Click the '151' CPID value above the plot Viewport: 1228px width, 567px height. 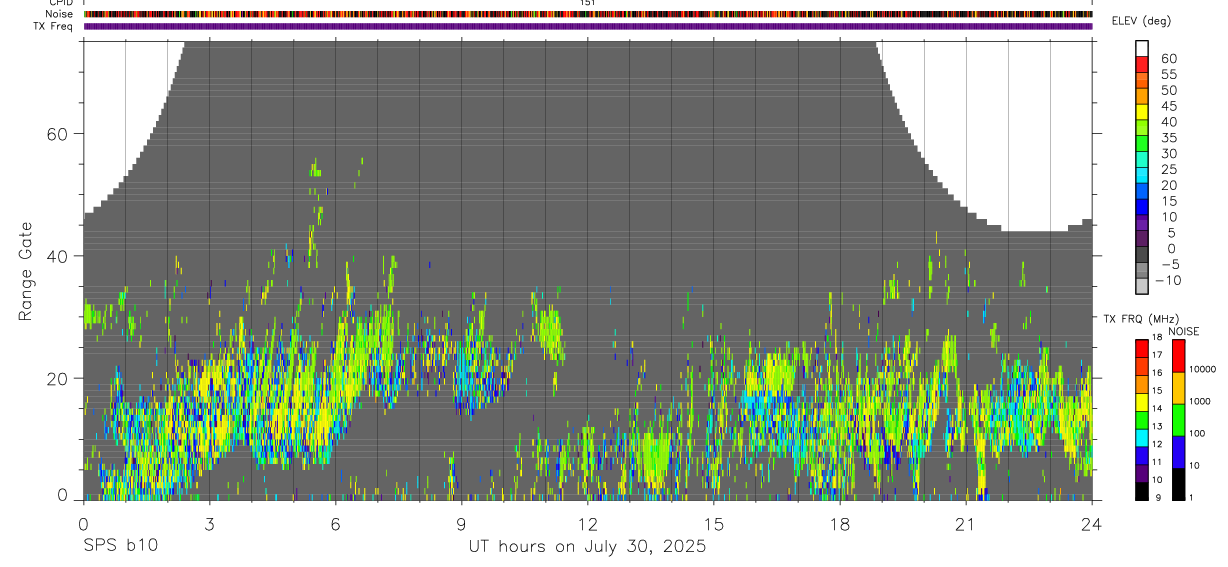(587, 3)
